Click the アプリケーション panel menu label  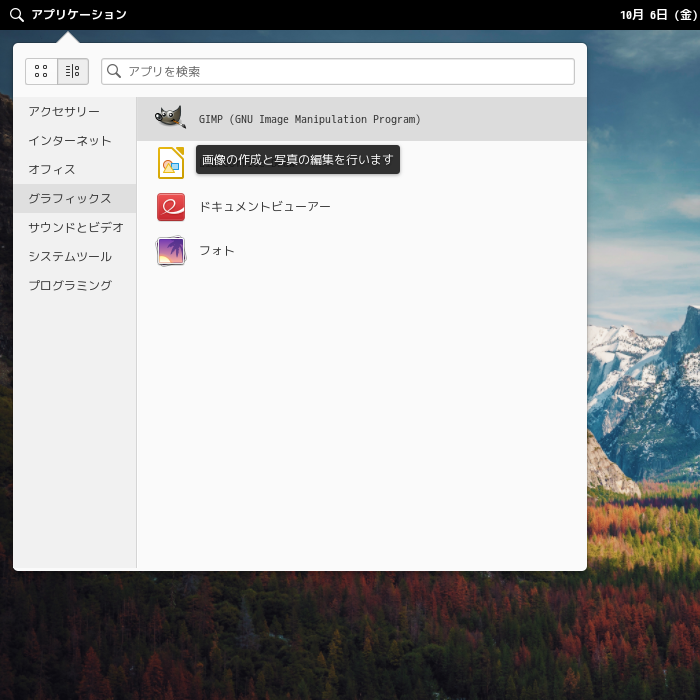79,15
